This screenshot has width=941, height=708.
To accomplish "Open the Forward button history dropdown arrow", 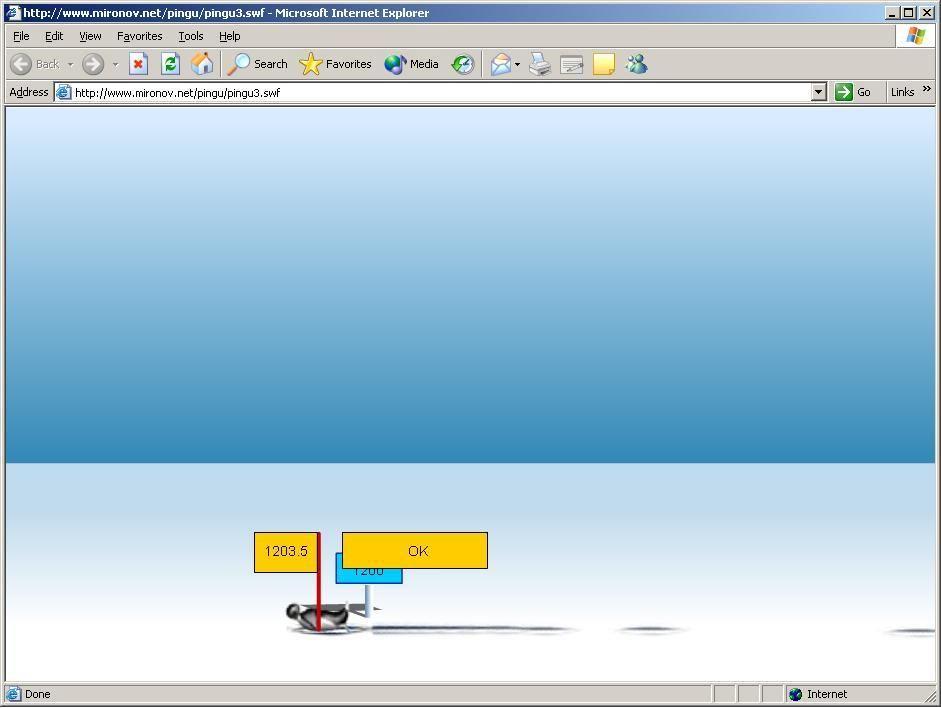I will [115, 64].
